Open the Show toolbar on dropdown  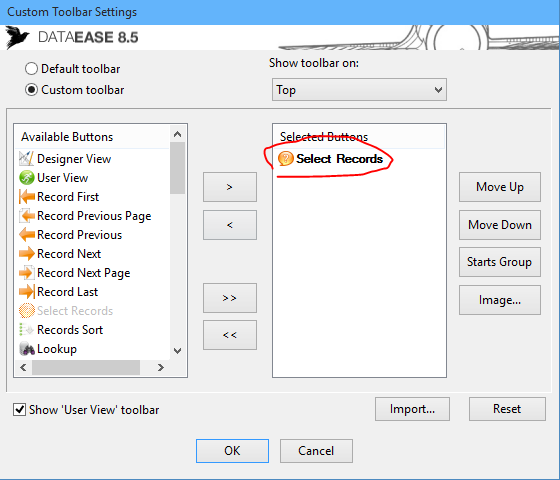point(359,90)
